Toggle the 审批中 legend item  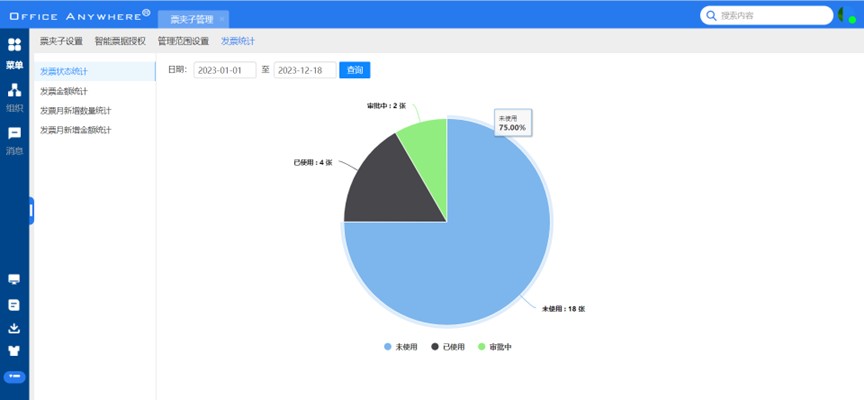tap(495, 347)
